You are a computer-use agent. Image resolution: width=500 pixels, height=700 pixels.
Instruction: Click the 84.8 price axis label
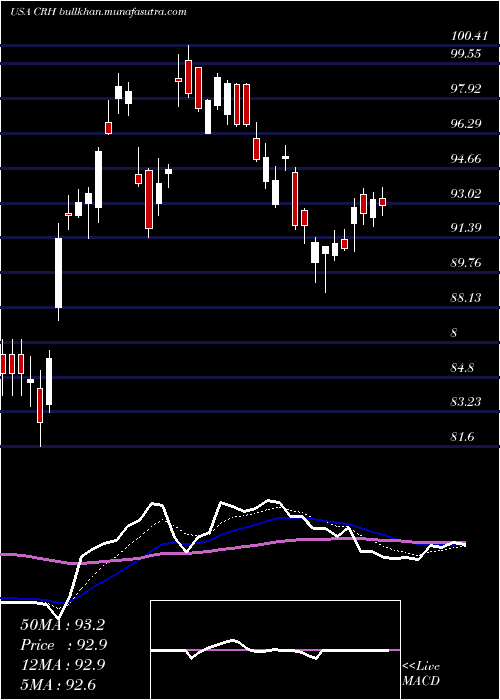point(464,368)
